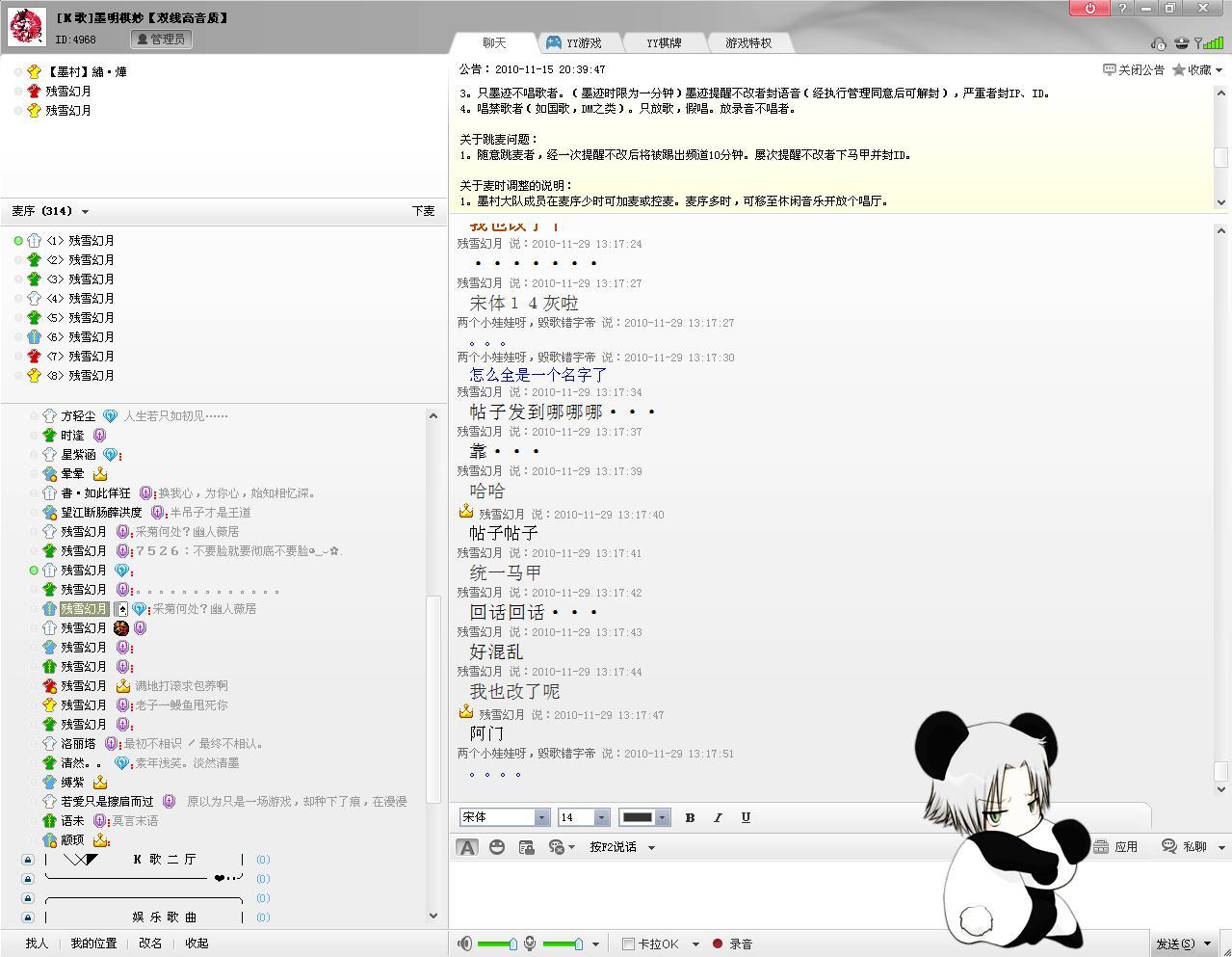The image size is (1232, 957).
Task: Toggle the 卡拉OK checkbox
Action: click(628, 944)
